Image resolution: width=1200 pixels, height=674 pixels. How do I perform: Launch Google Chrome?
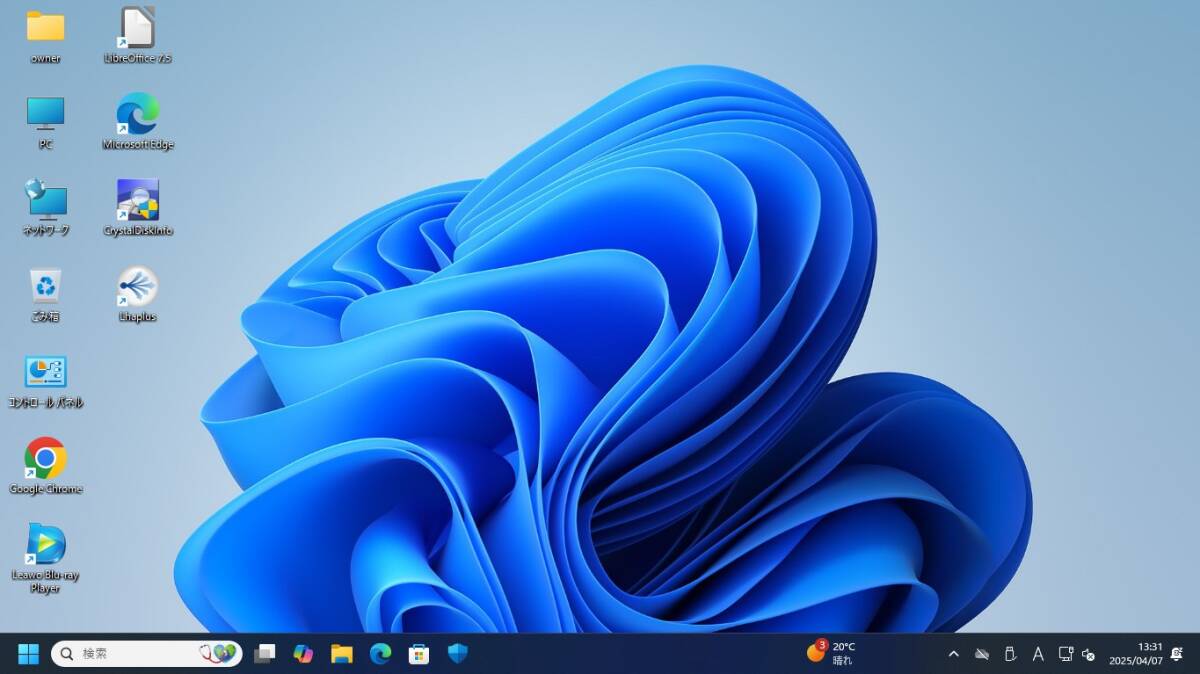point(44,462)
